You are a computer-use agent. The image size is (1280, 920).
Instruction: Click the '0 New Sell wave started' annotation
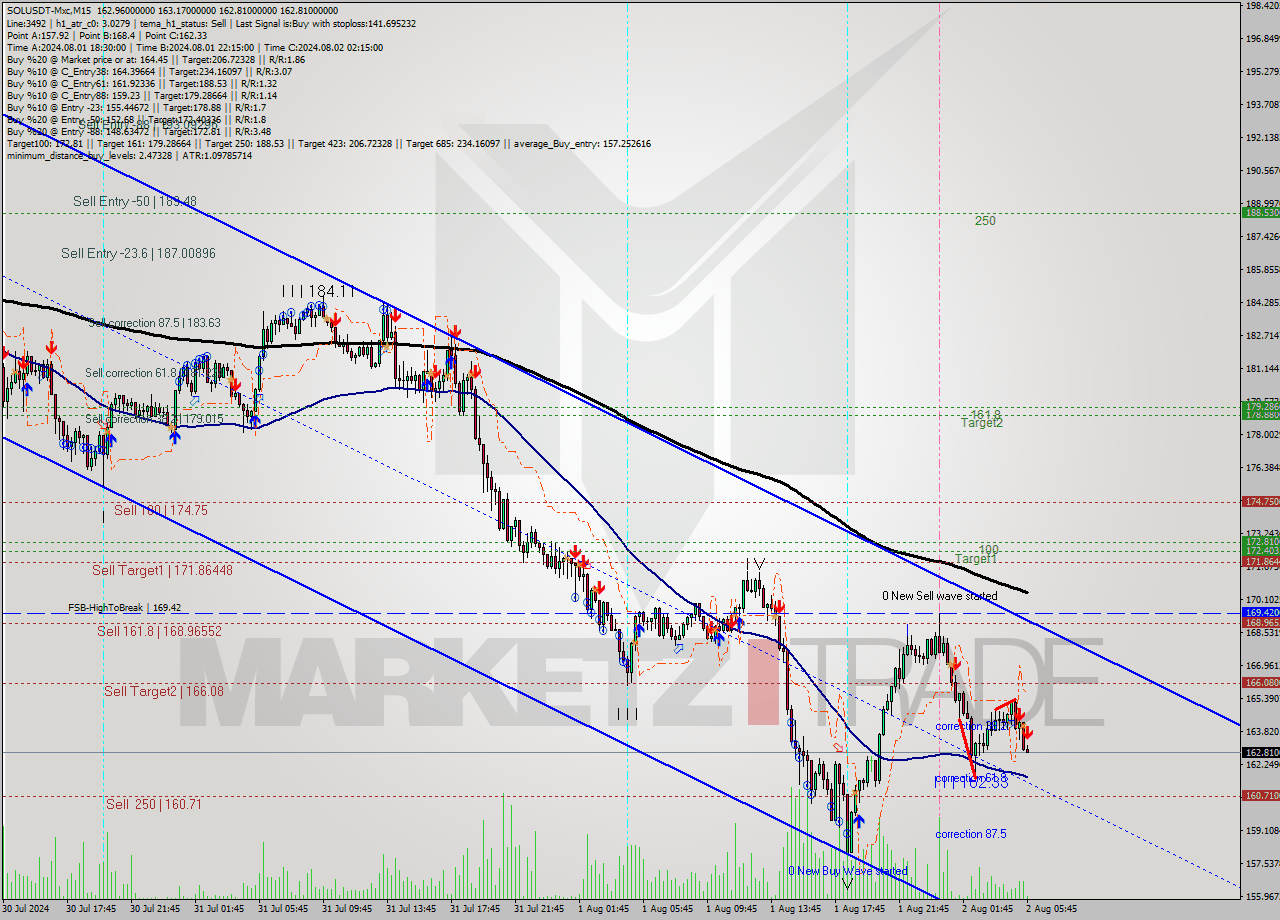tap(939, 596)
